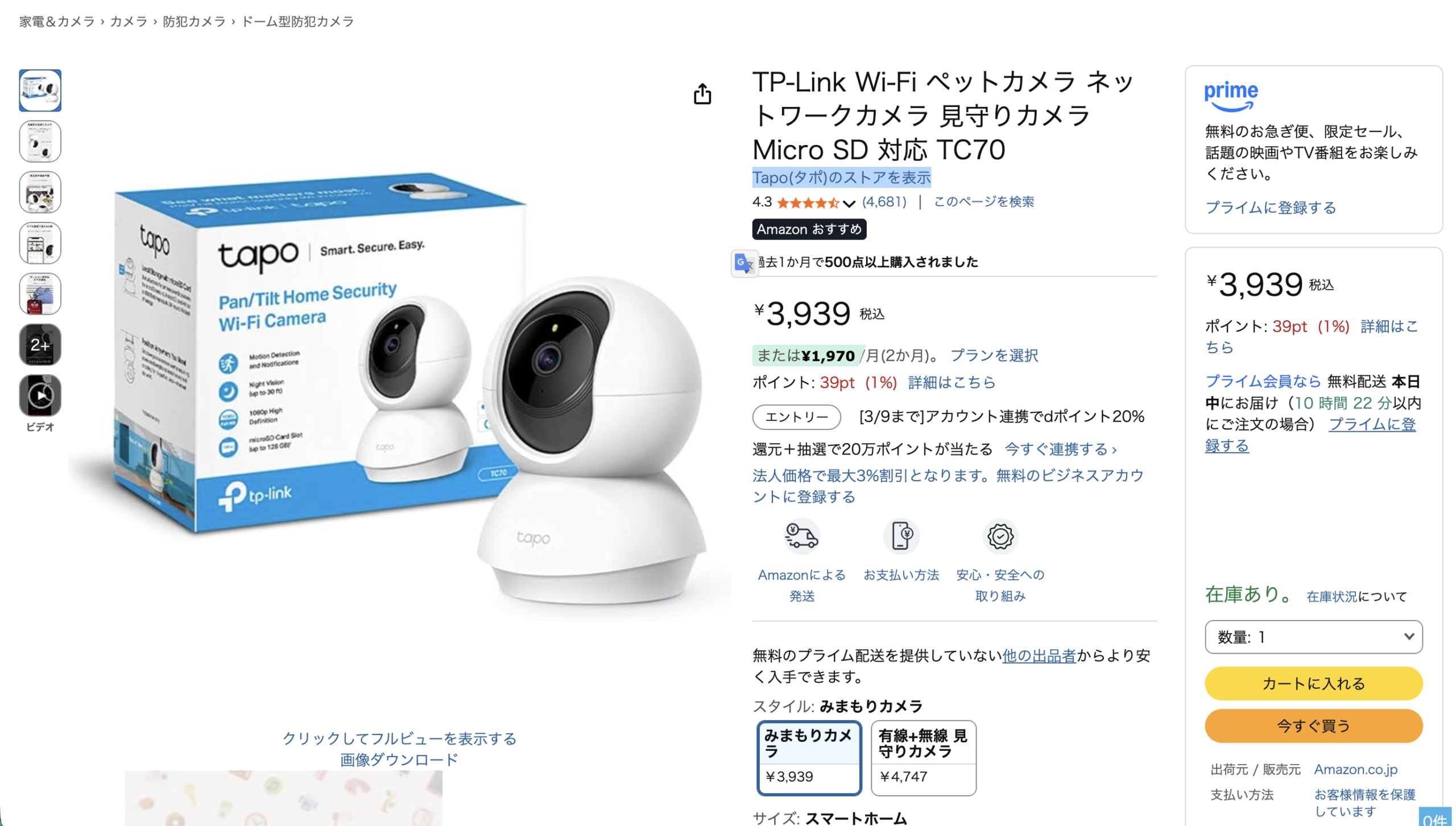Click the 今すぐ買う buy now button

(x=1313, y=725)
